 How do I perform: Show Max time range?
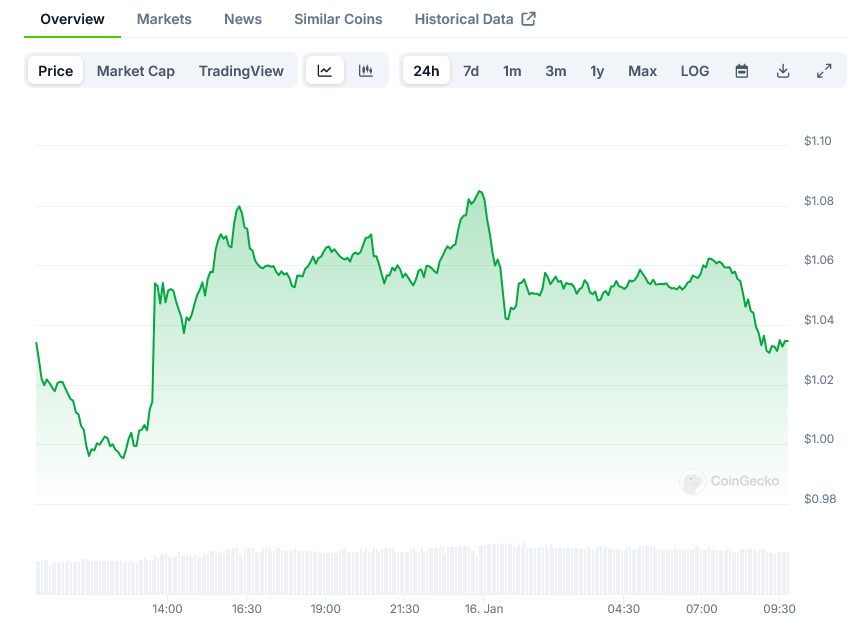pyautogui.click(x=642, y=71)
